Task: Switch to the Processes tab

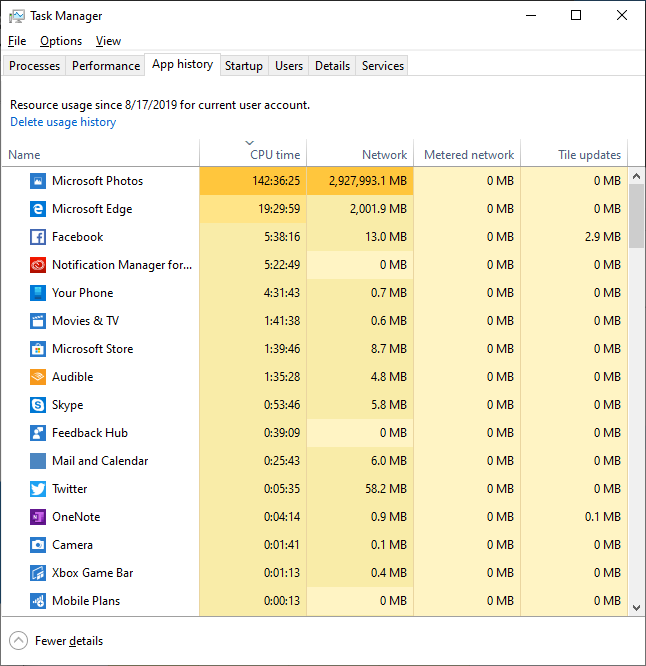Action: [x=34, y=66]
